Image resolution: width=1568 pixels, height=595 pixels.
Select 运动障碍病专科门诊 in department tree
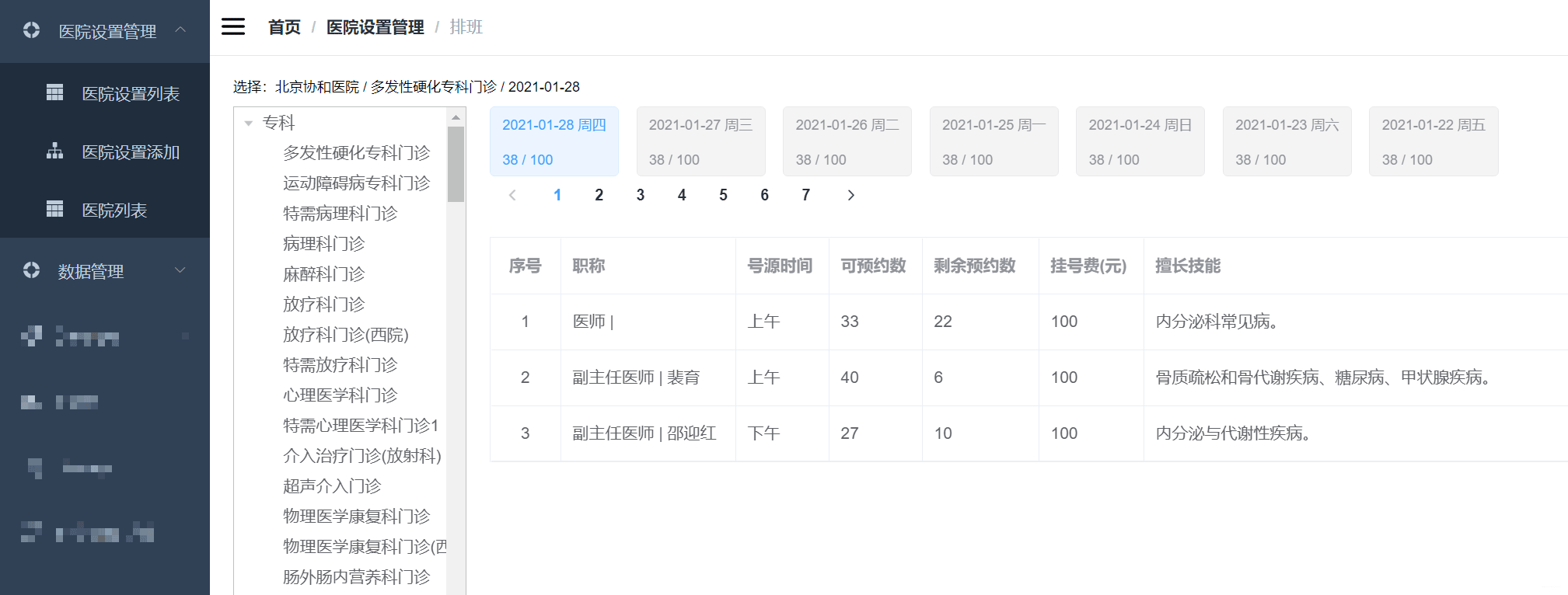pyautogui.click(x=356, y=183)
